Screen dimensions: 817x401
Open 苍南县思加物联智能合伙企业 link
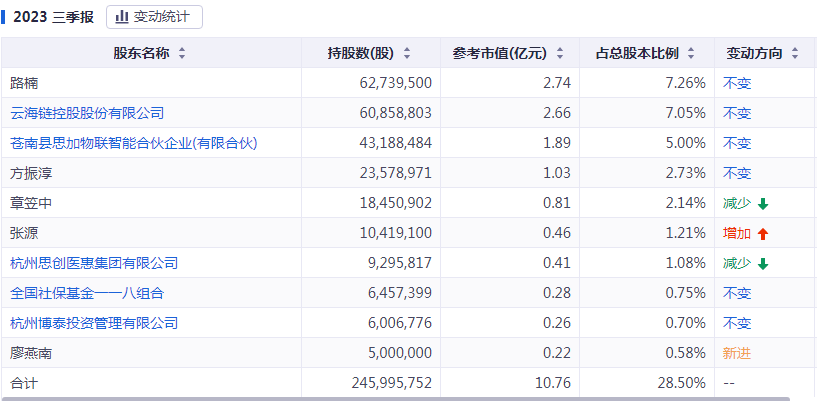click(x=134, y=143)
